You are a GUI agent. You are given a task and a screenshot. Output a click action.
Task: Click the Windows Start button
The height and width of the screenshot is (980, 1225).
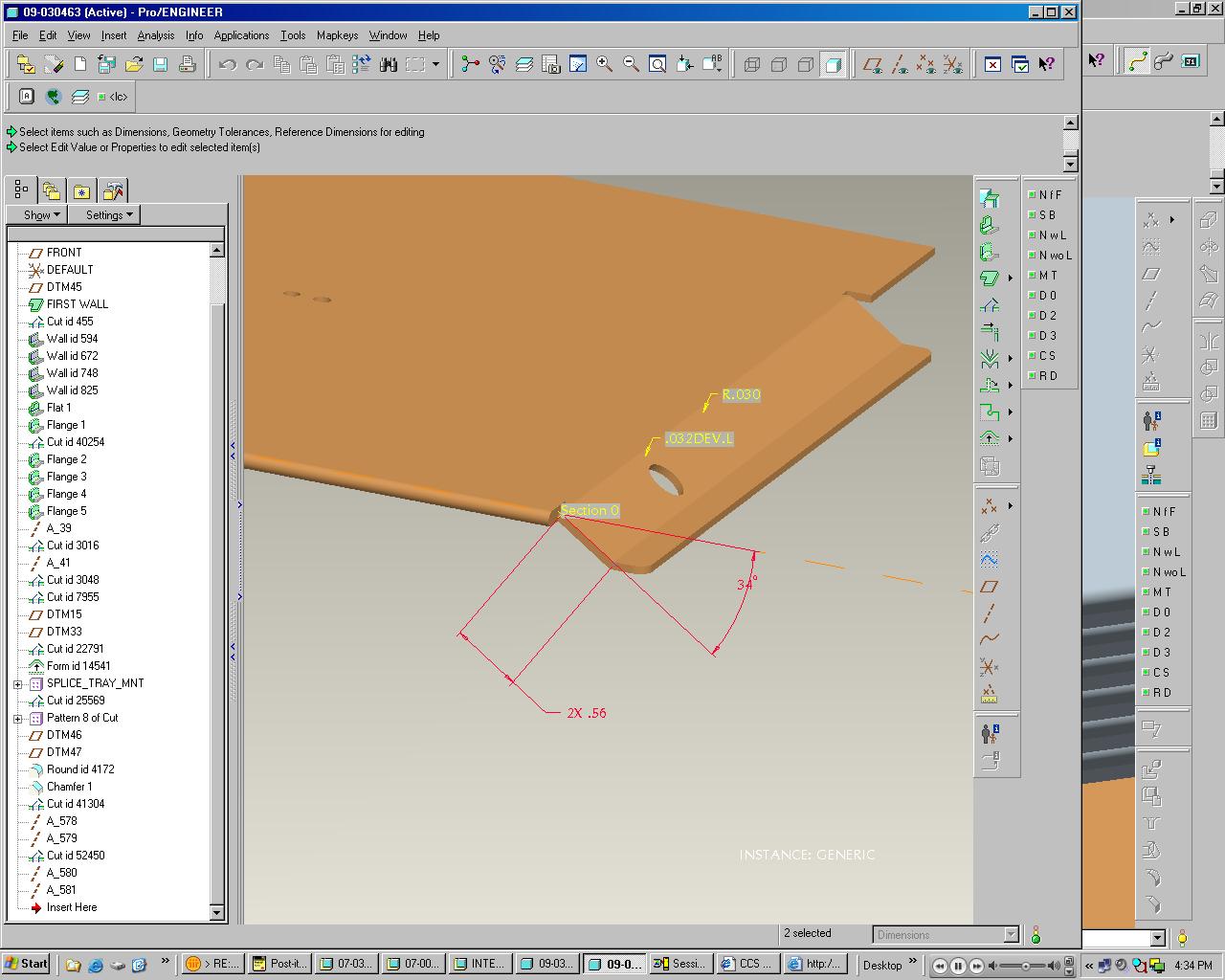27,964
